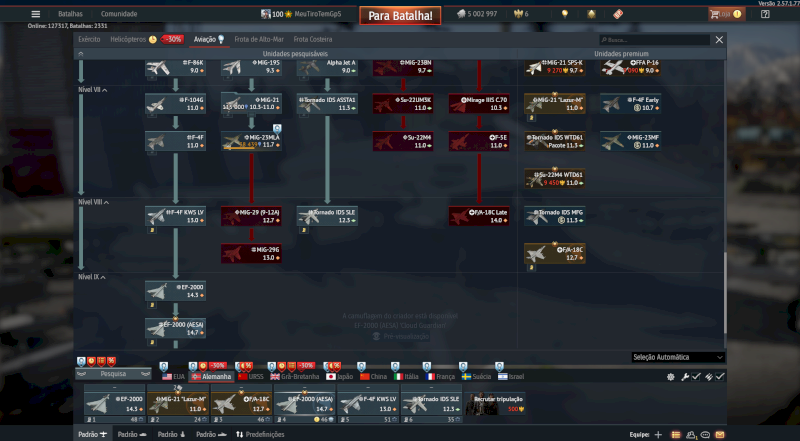Select the EUA nation tab

point(173,377)
